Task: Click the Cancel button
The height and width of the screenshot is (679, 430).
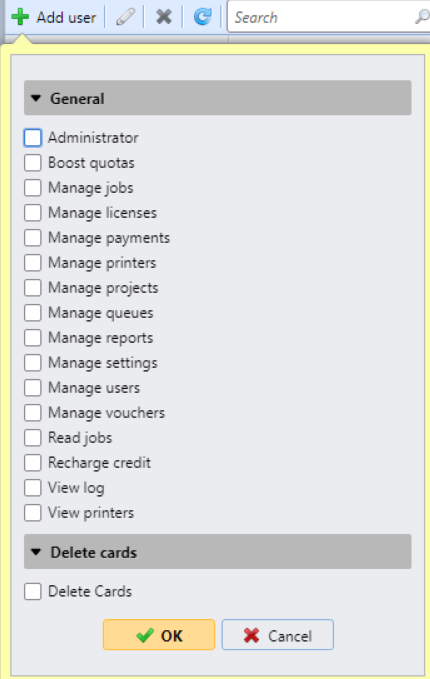Action: (x=278, y=635)
